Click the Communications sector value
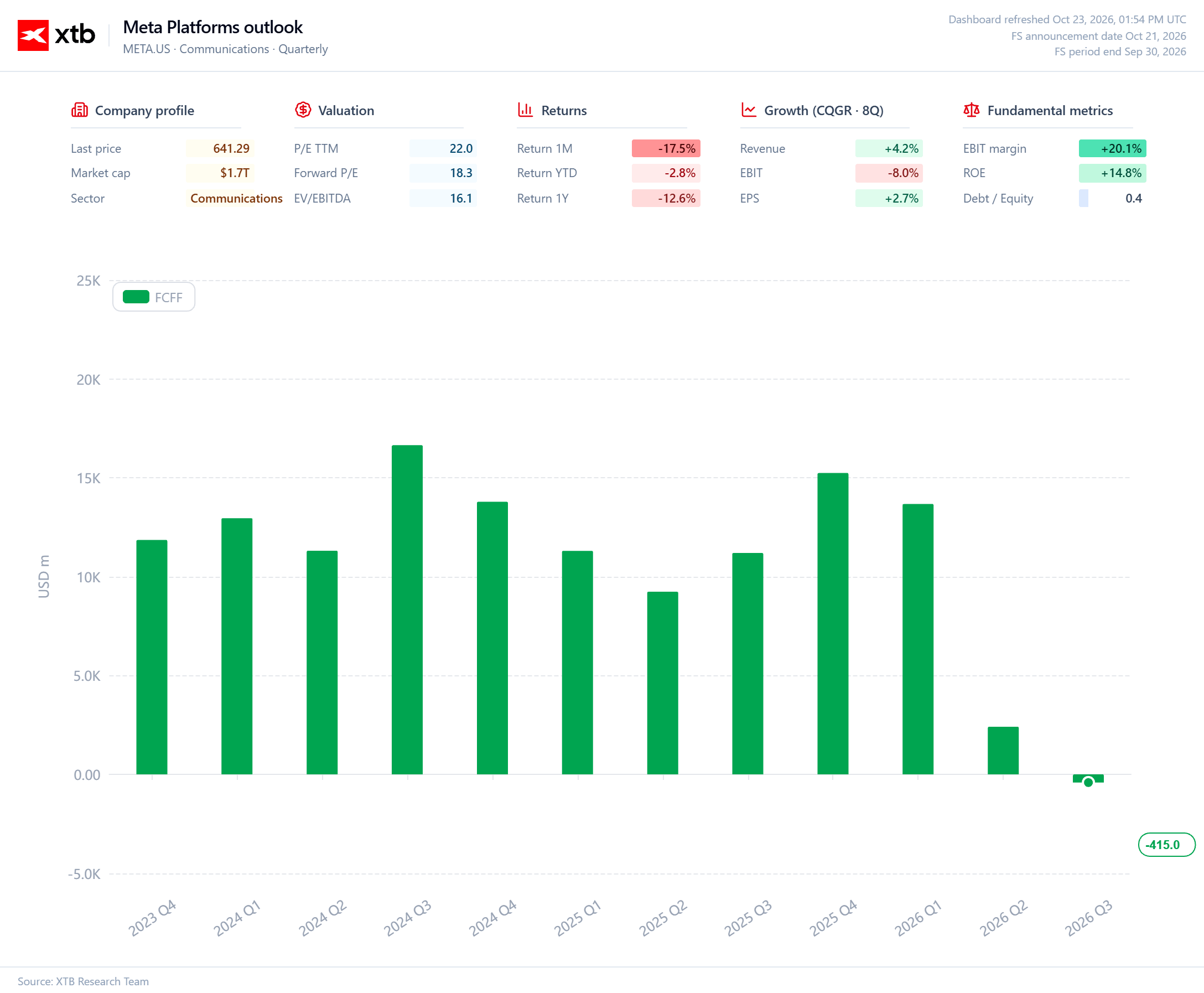 [x=236, y=199]
